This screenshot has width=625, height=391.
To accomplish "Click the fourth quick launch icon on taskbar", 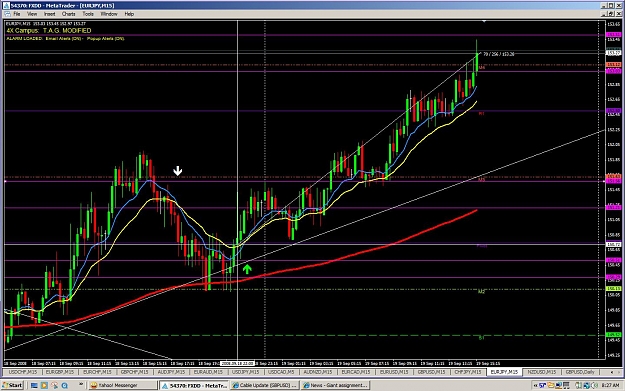I will tap(65, 385).
